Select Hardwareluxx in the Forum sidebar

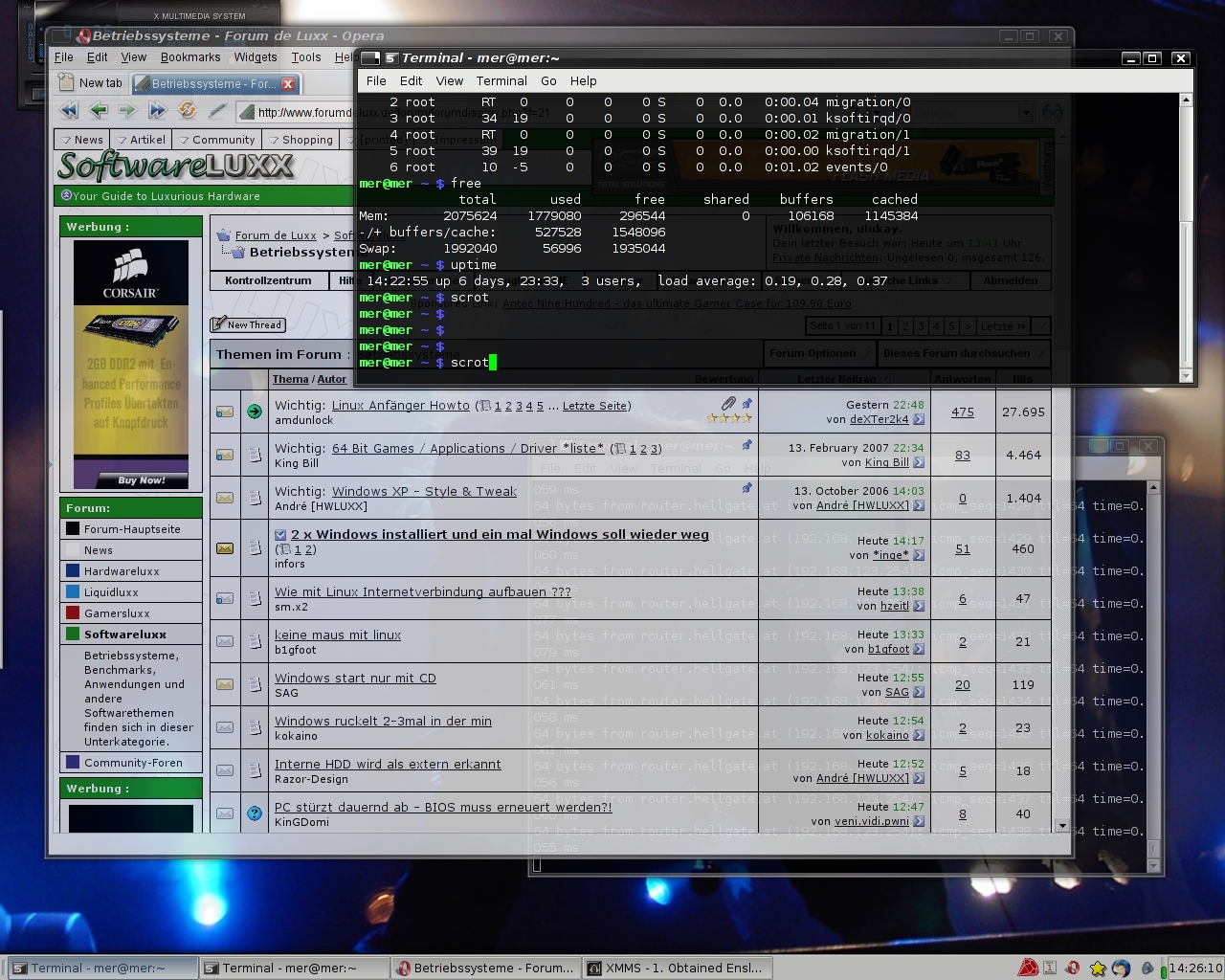click(x=122, y=571)
